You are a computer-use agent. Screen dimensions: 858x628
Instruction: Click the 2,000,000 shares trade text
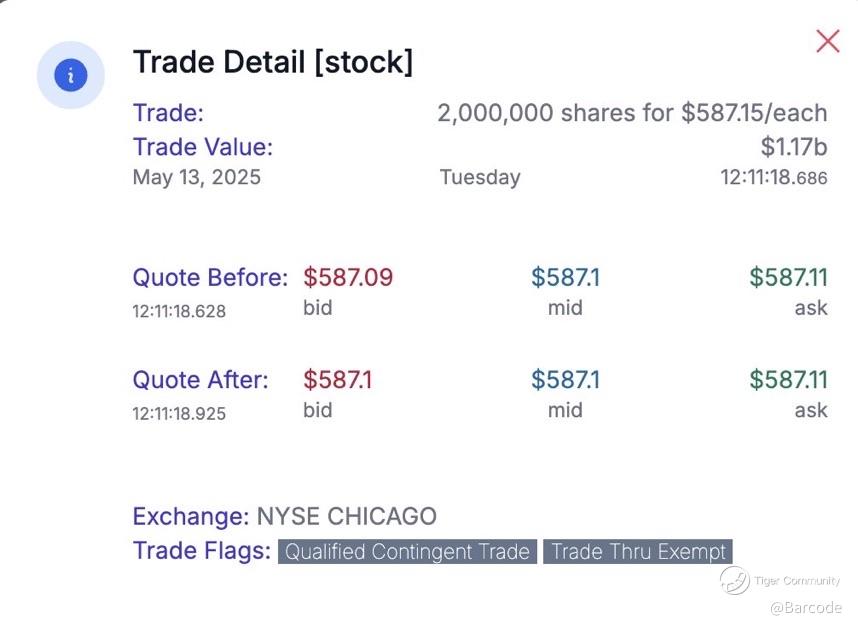pyautogui.click(x=632, y=113)
